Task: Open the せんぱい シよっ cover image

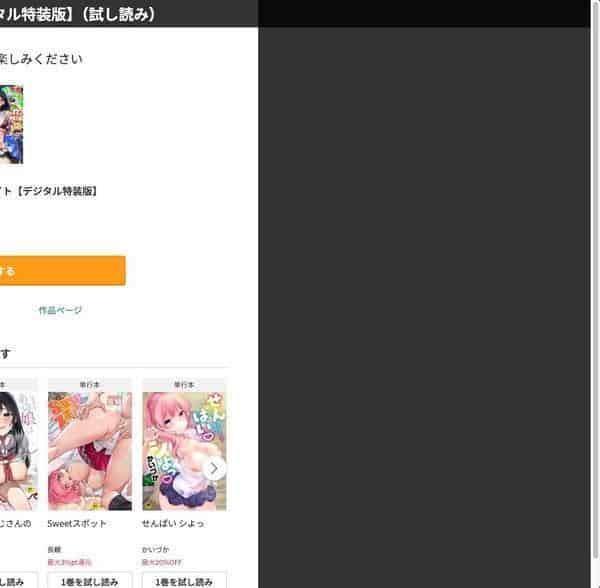Action: point(184,451)
